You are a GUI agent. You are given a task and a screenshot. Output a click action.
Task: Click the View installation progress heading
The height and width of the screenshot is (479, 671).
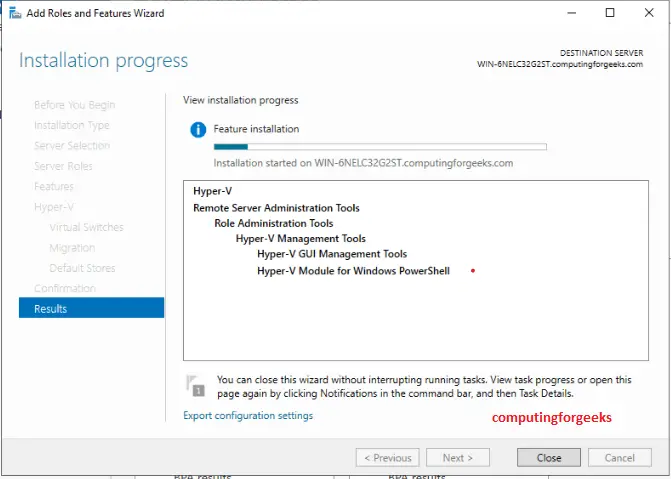[x=240, y=100]
